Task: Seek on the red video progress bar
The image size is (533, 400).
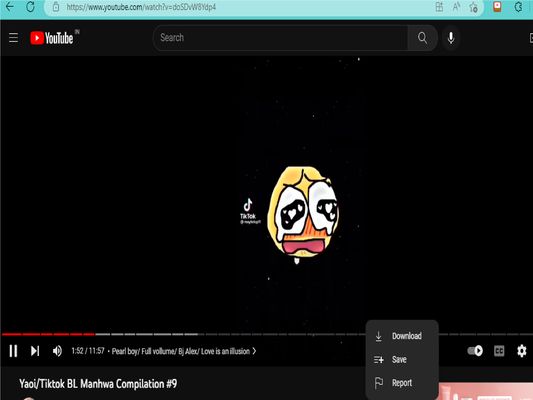Action: [x=48, y=334]
